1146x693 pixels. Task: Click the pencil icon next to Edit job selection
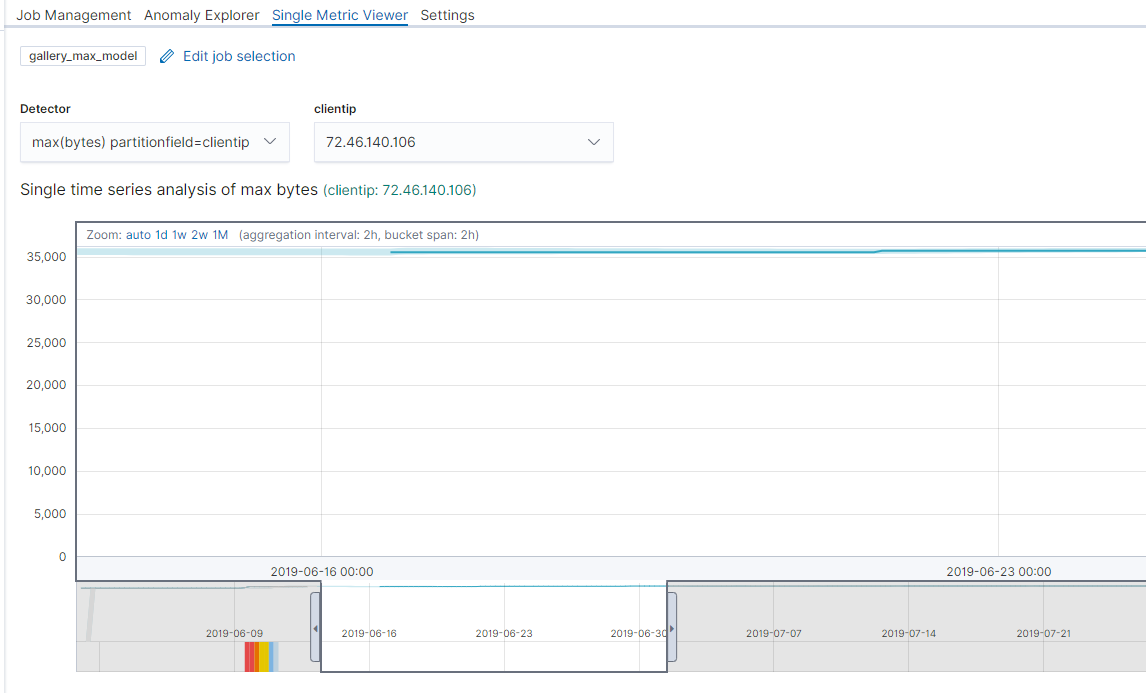(166, 56)
